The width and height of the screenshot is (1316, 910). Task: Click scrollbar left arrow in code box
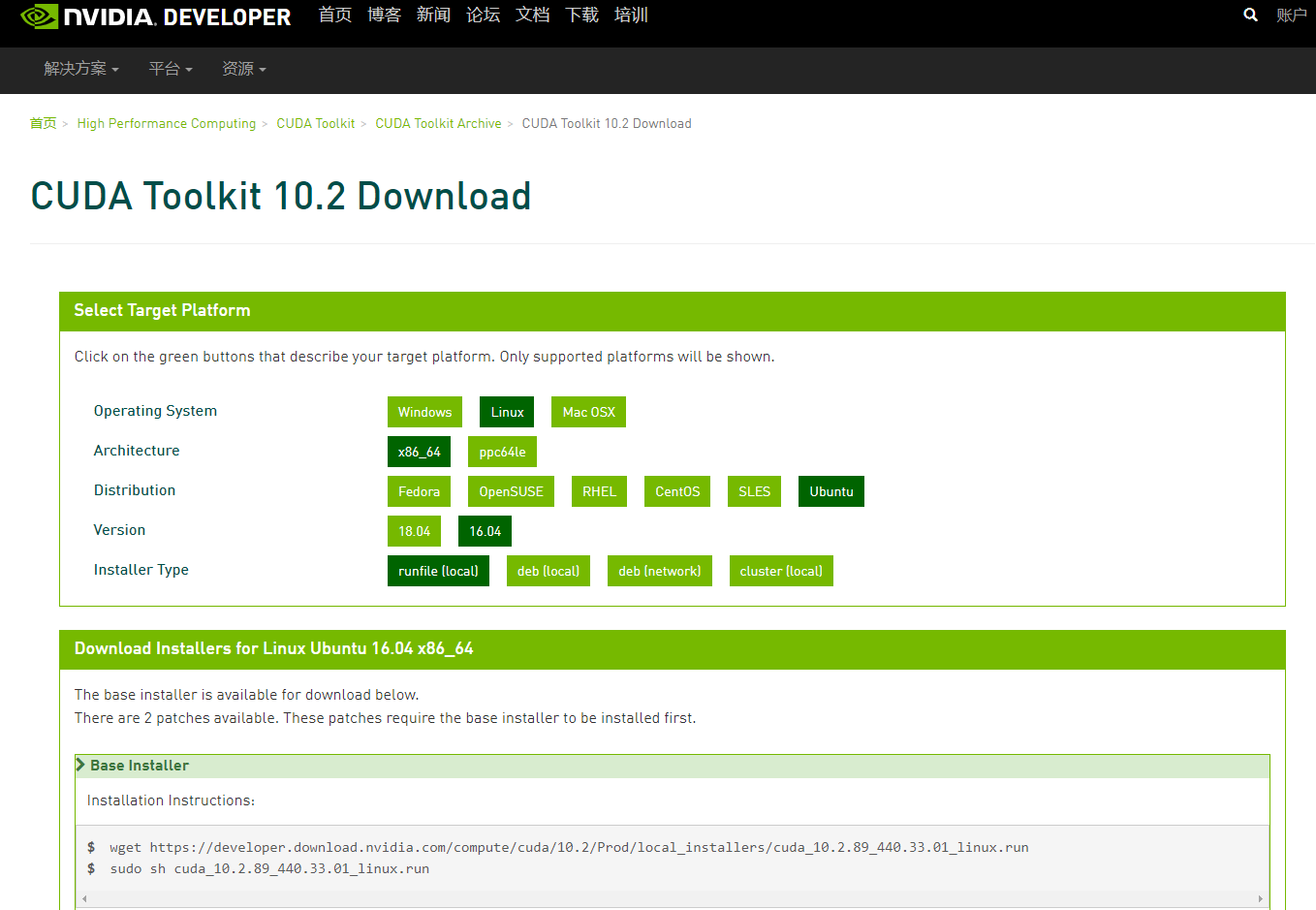[84, 898]
